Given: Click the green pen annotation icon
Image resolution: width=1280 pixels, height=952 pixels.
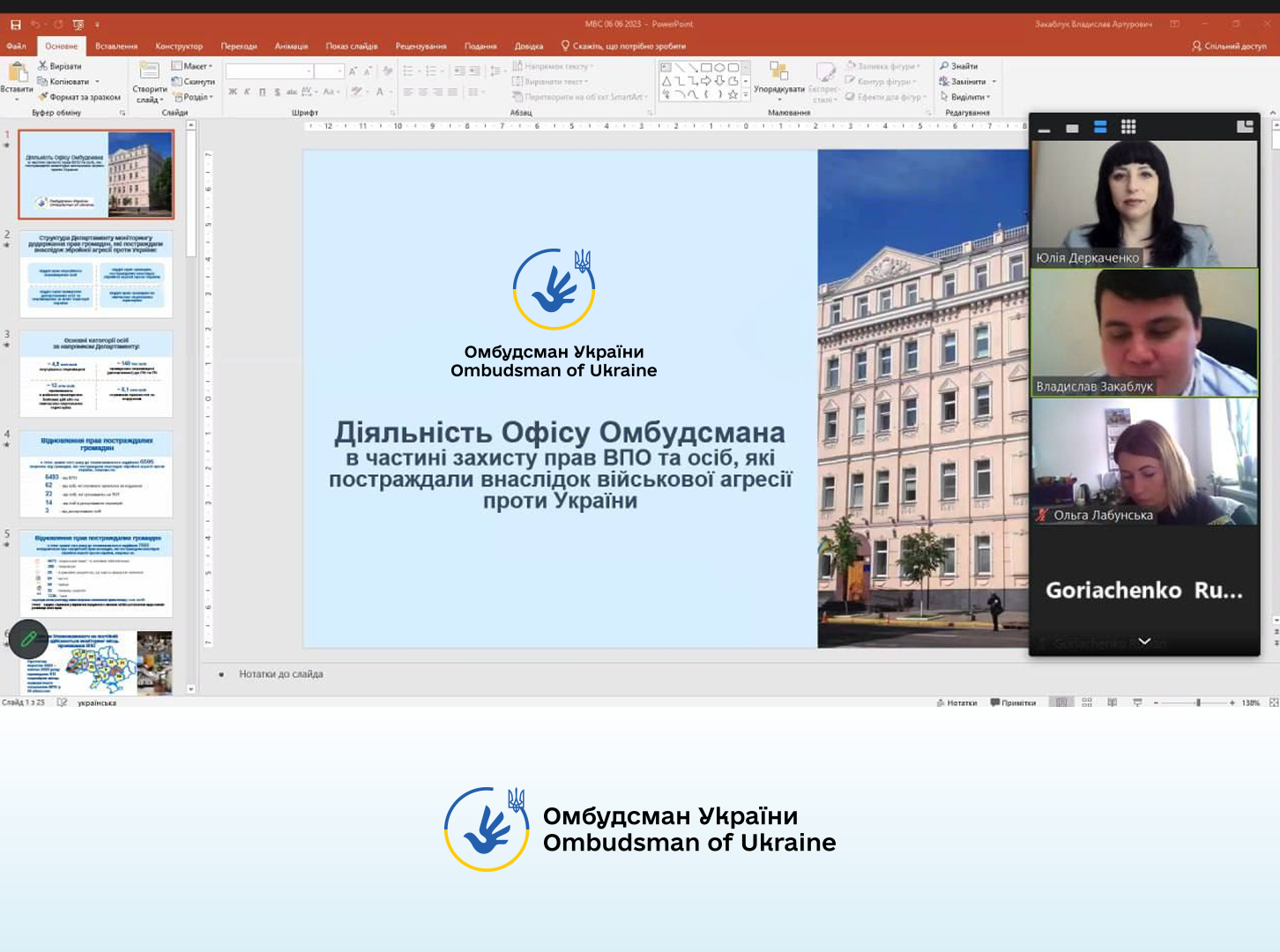Looking at the screenshot, I should point(28,638).
